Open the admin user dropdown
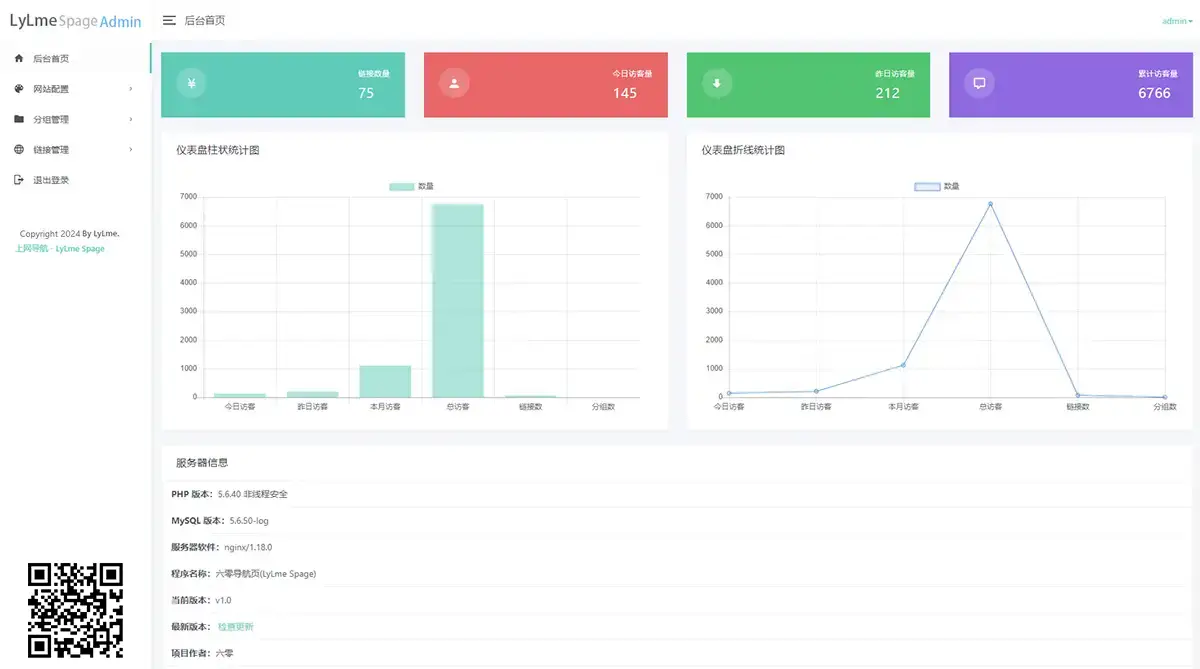This screenshot has width=1200, height=669. [x=1176, y=21]
